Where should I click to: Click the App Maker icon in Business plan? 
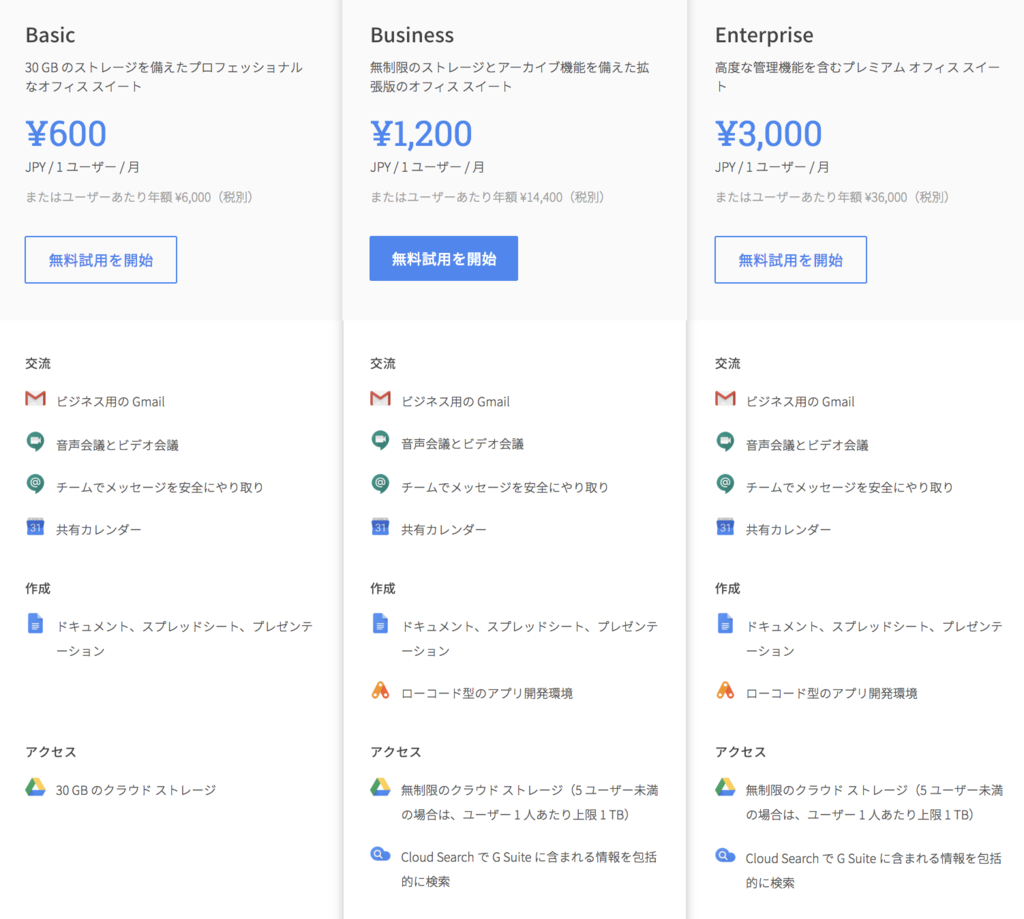(380, 690)
